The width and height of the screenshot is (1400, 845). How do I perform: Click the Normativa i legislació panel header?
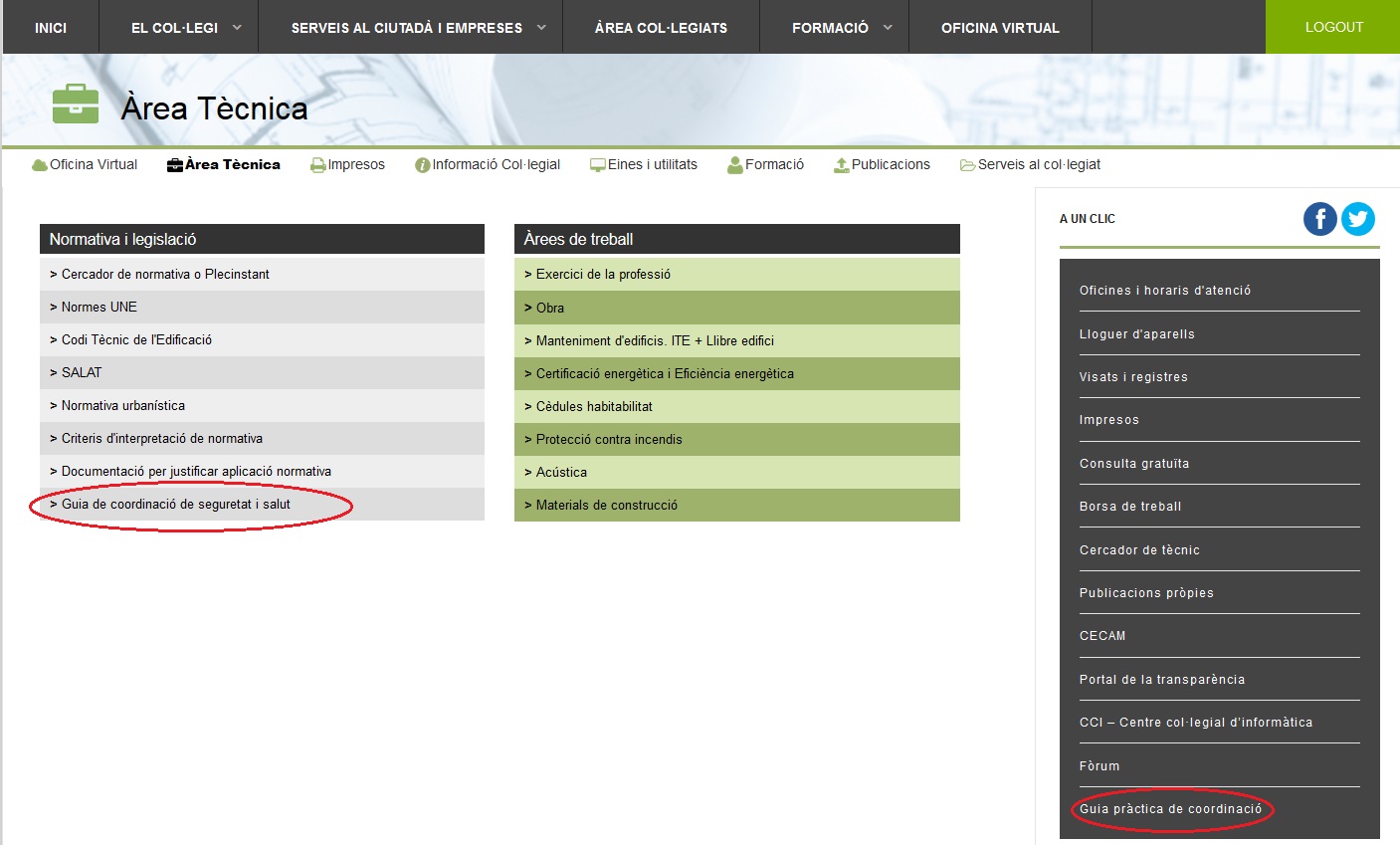click(262, 239)
